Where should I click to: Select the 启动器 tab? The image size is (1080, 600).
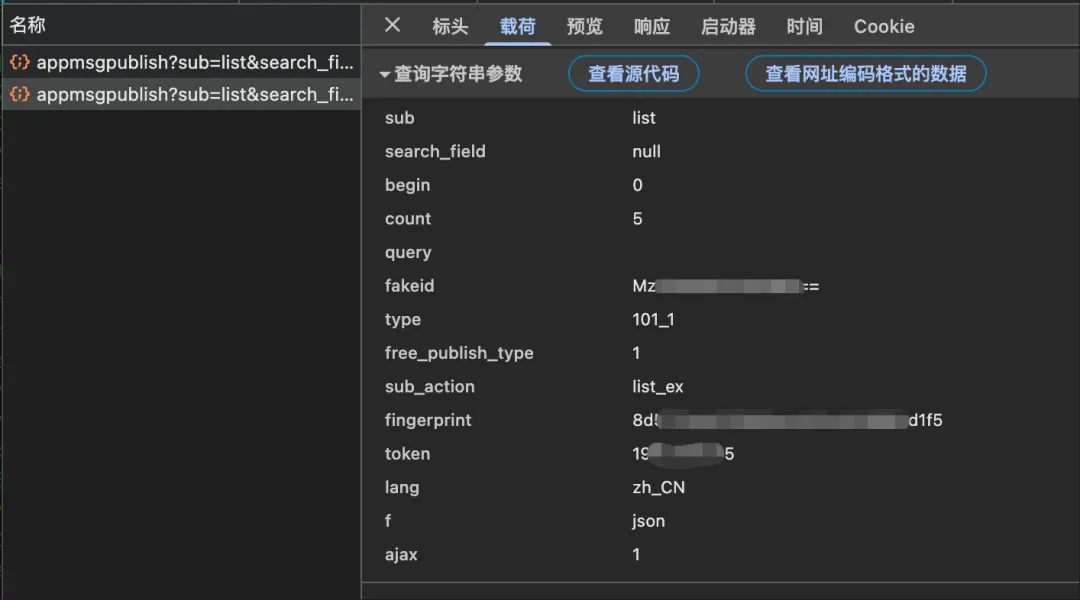(x=728, y=27)
